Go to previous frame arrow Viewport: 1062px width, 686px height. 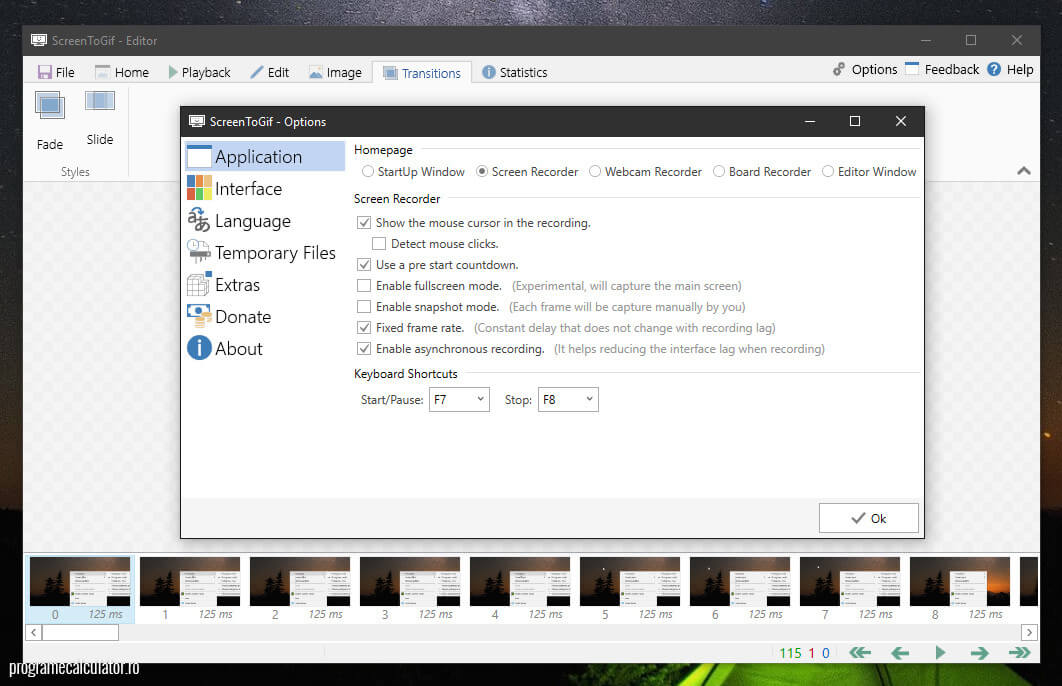[900, 653]
